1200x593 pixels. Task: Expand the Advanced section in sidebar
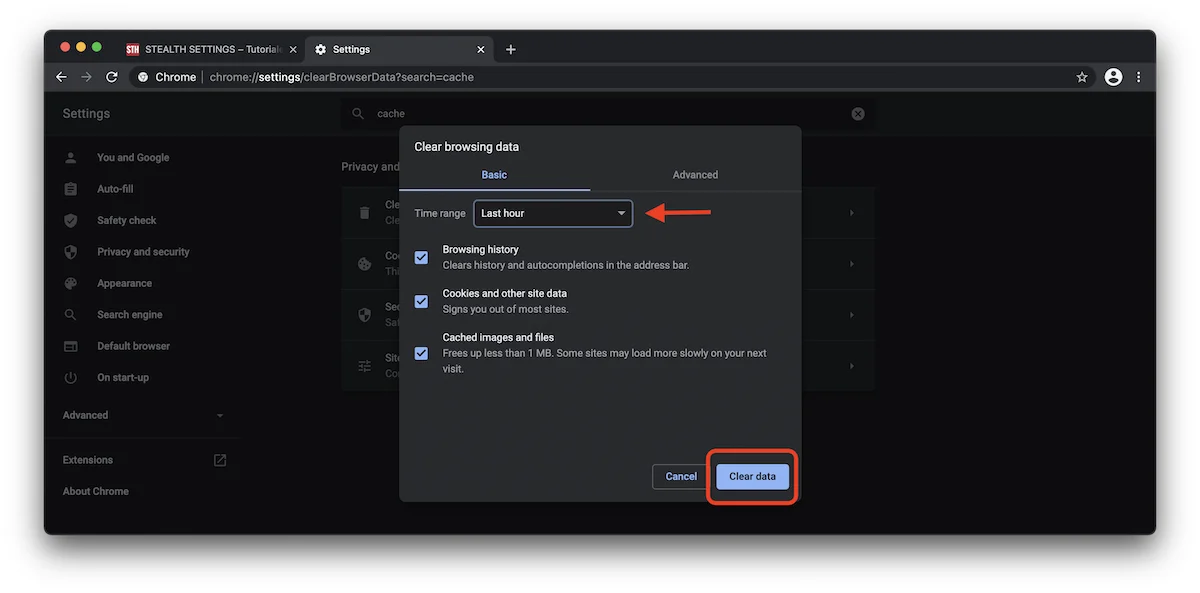(x=140, y=415)
